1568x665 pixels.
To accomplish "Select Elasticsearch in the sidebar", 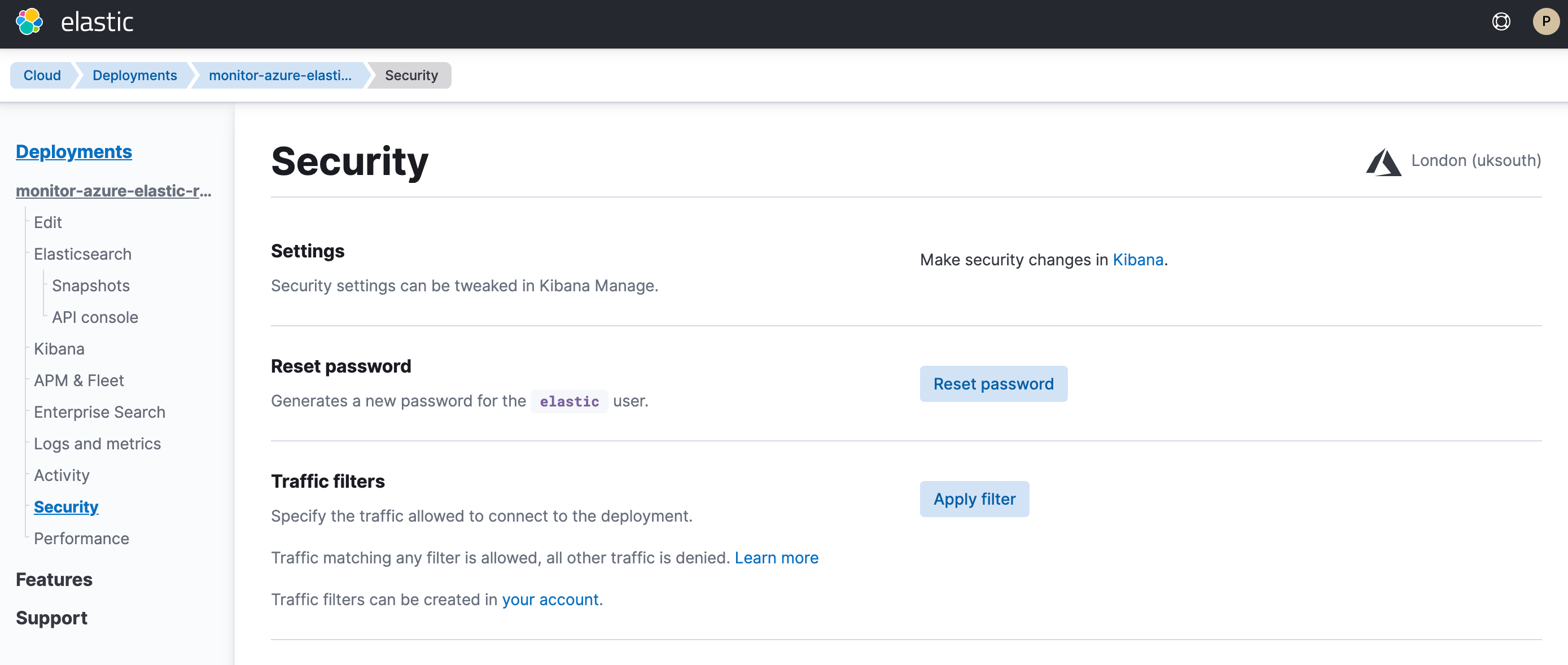I will point(82,254).
